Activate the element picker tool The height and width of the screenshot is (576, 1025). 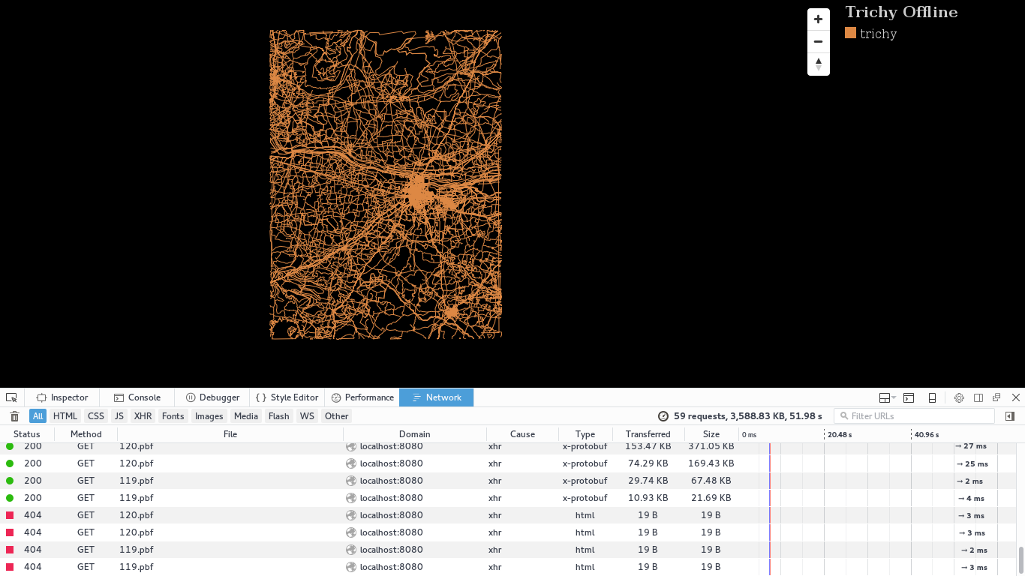[12, 398]
